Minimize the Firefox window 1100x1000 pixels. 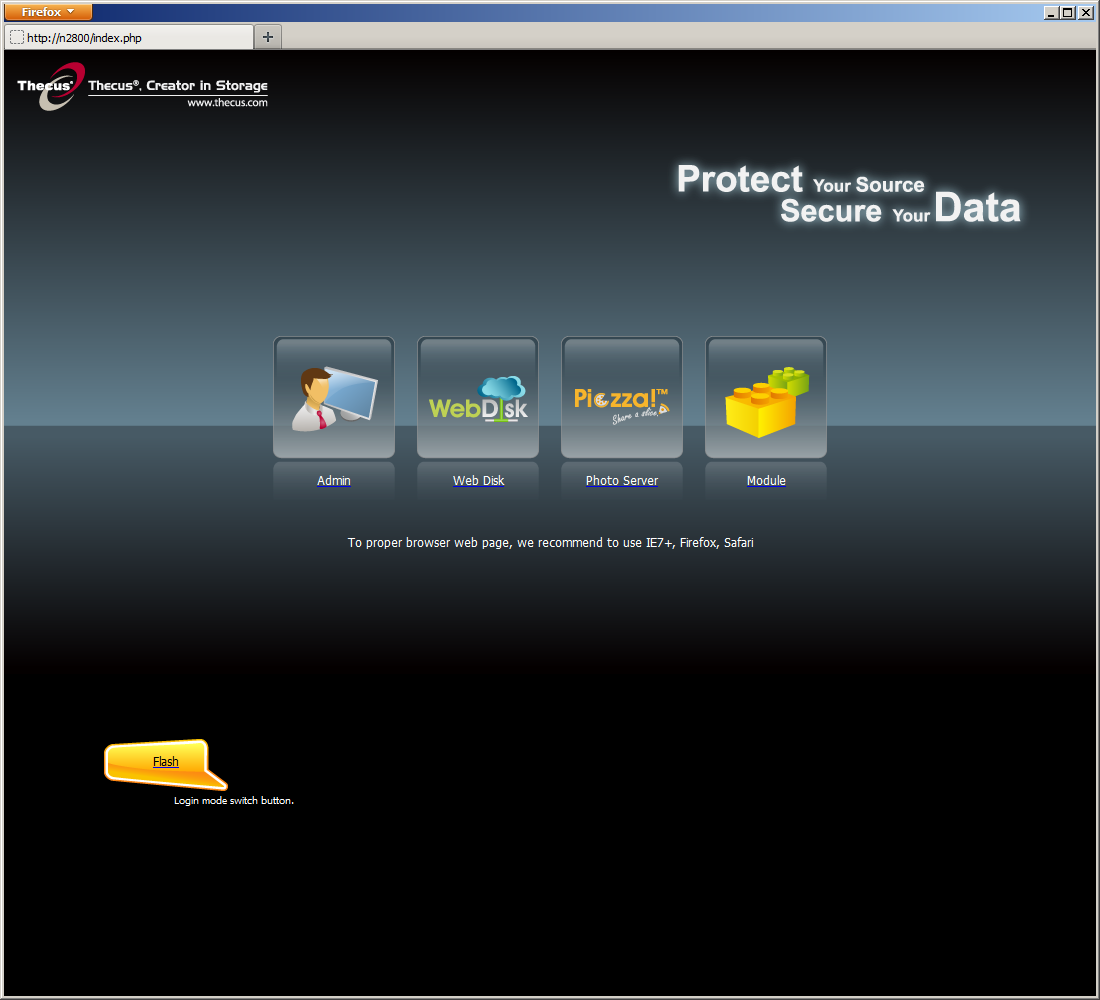(x=1051, y=12)
